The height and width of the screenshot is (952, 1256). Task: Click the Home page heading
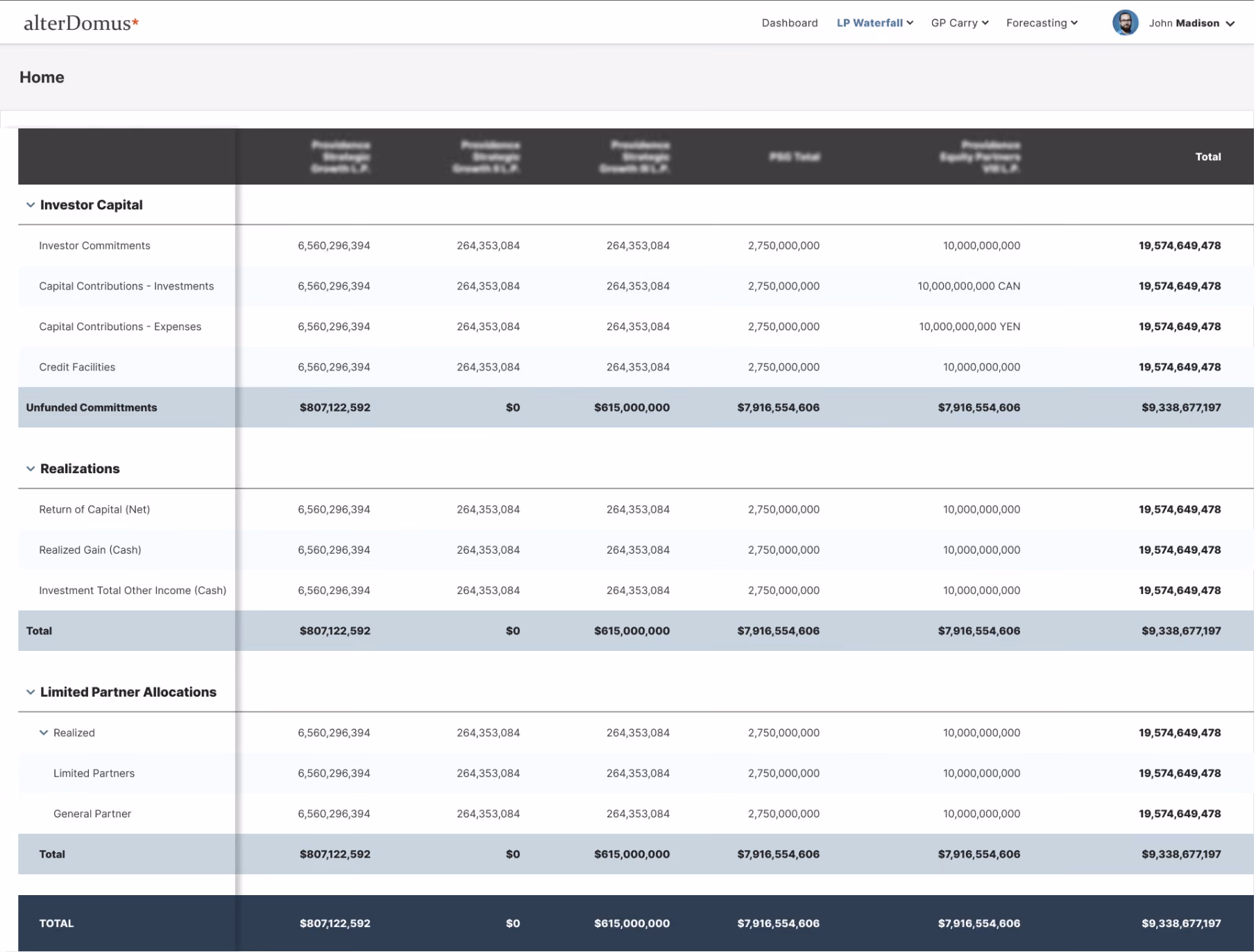pos(42,78)
